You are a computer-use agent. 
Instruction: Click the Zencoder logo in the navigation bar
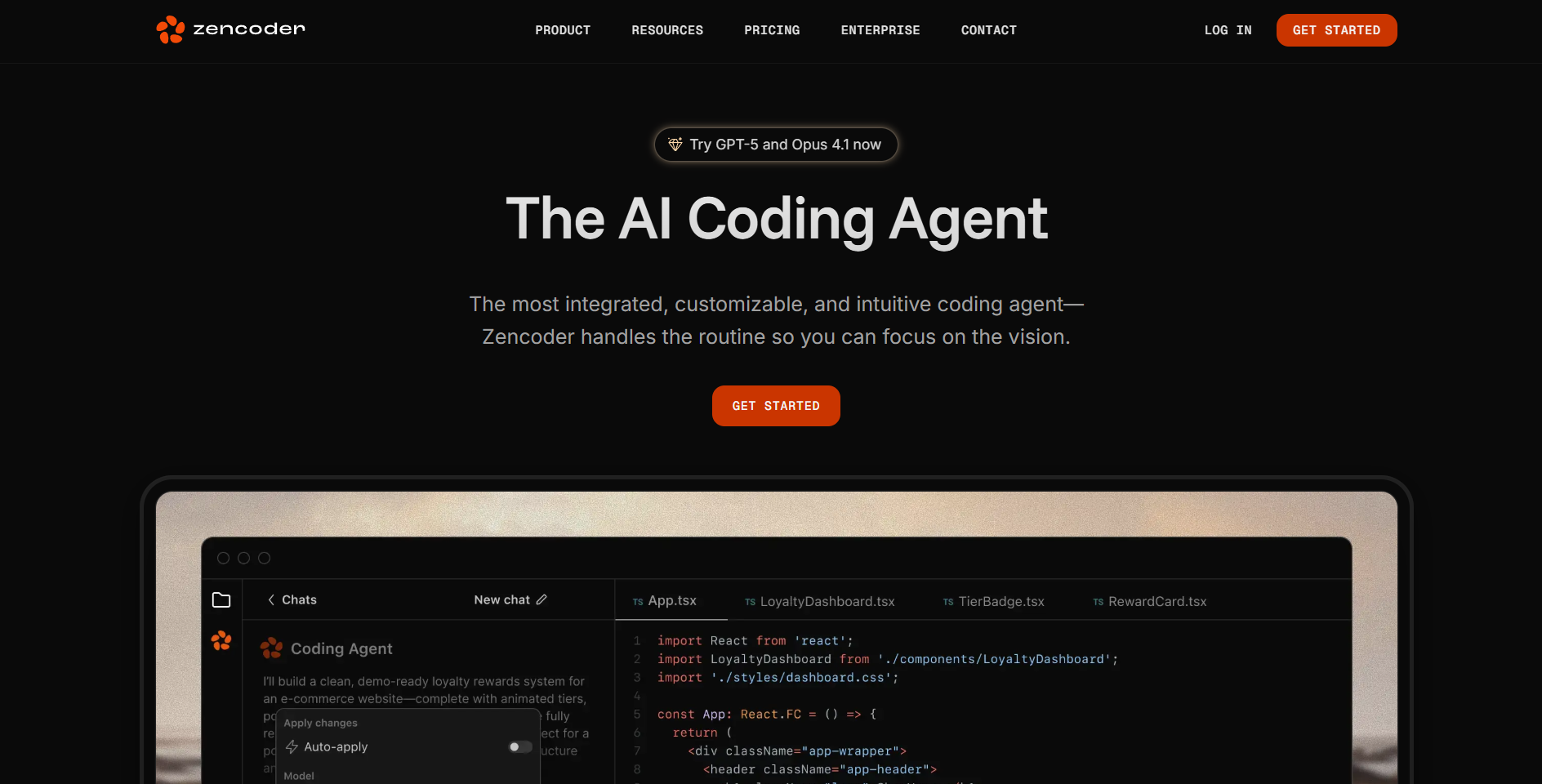(x=230, y=29)
